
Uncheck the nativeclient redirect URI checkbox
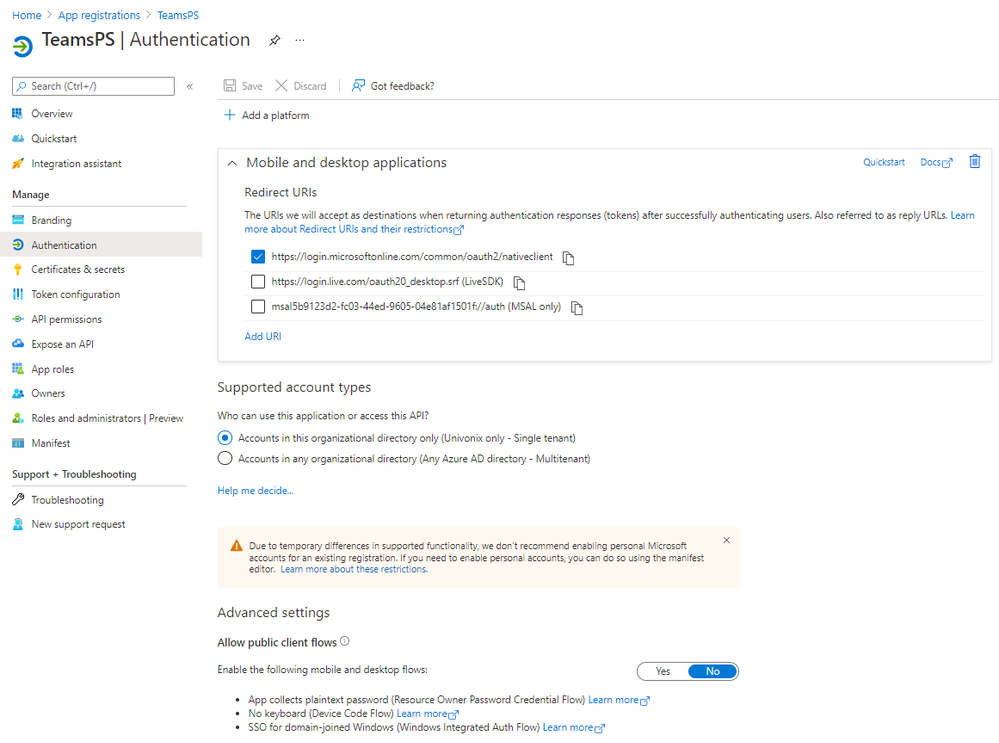click(258, 257)
